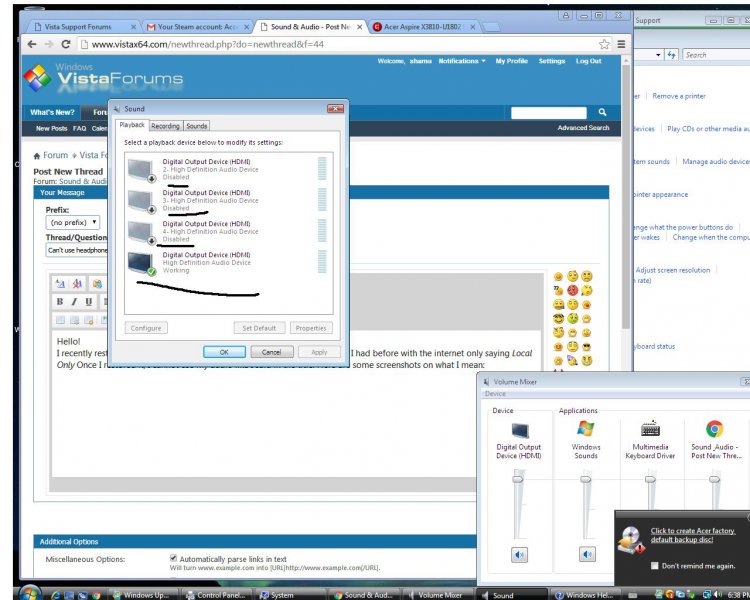Click New Posts in forum sub-navigation
This screenshot has height=600, width=750.
pos(51,128)
